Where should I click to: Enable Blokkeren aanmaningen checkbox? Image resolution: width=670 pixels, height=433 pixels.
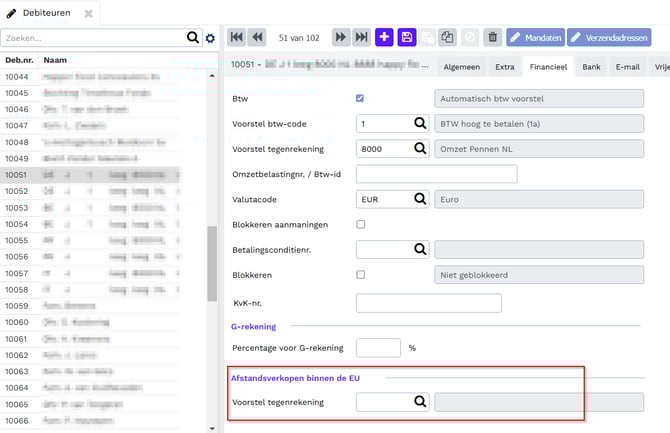click(x=361, y=224)
